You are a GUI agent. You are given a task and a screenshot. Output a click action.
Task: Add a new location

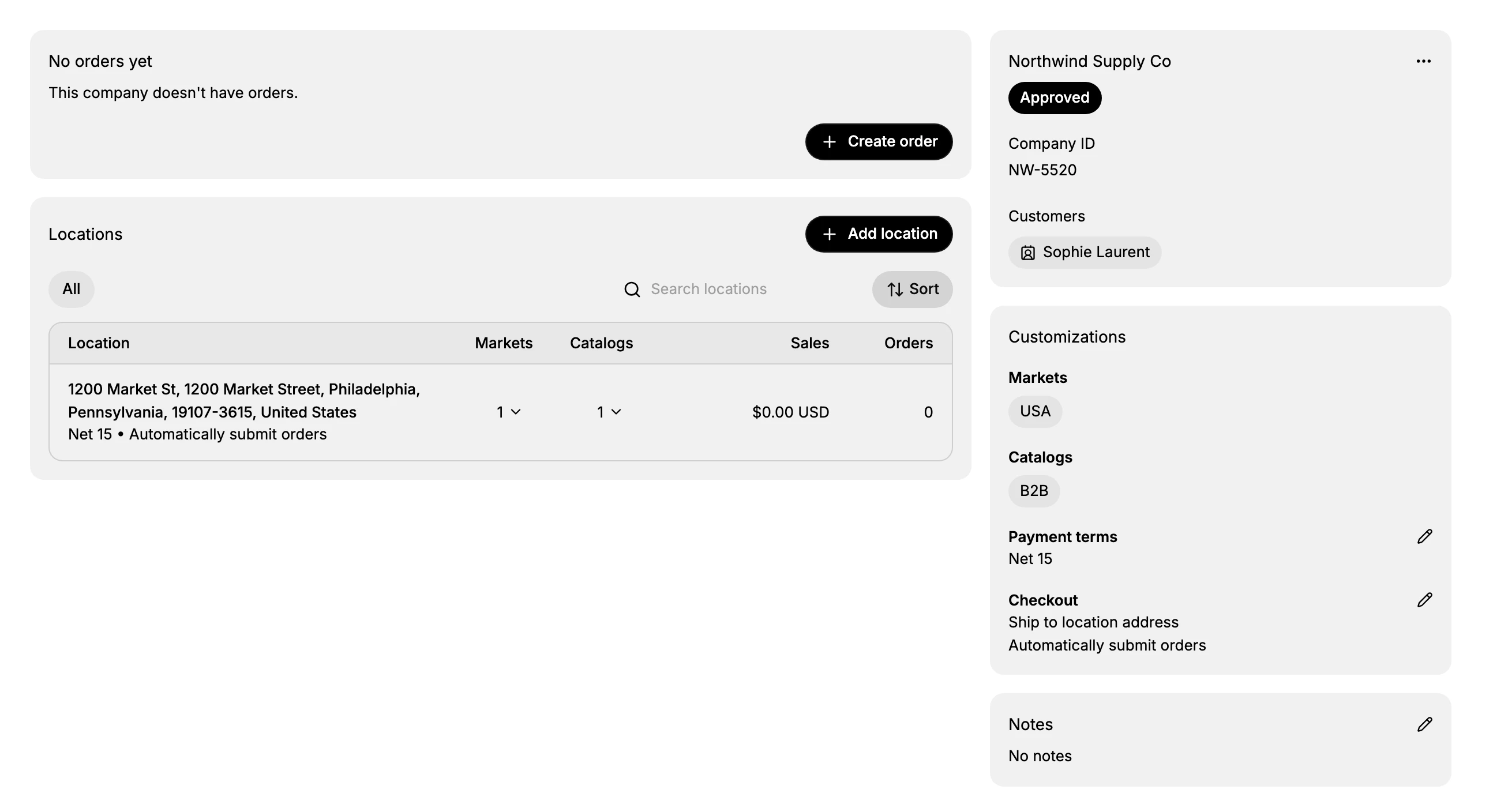(879, 234)
